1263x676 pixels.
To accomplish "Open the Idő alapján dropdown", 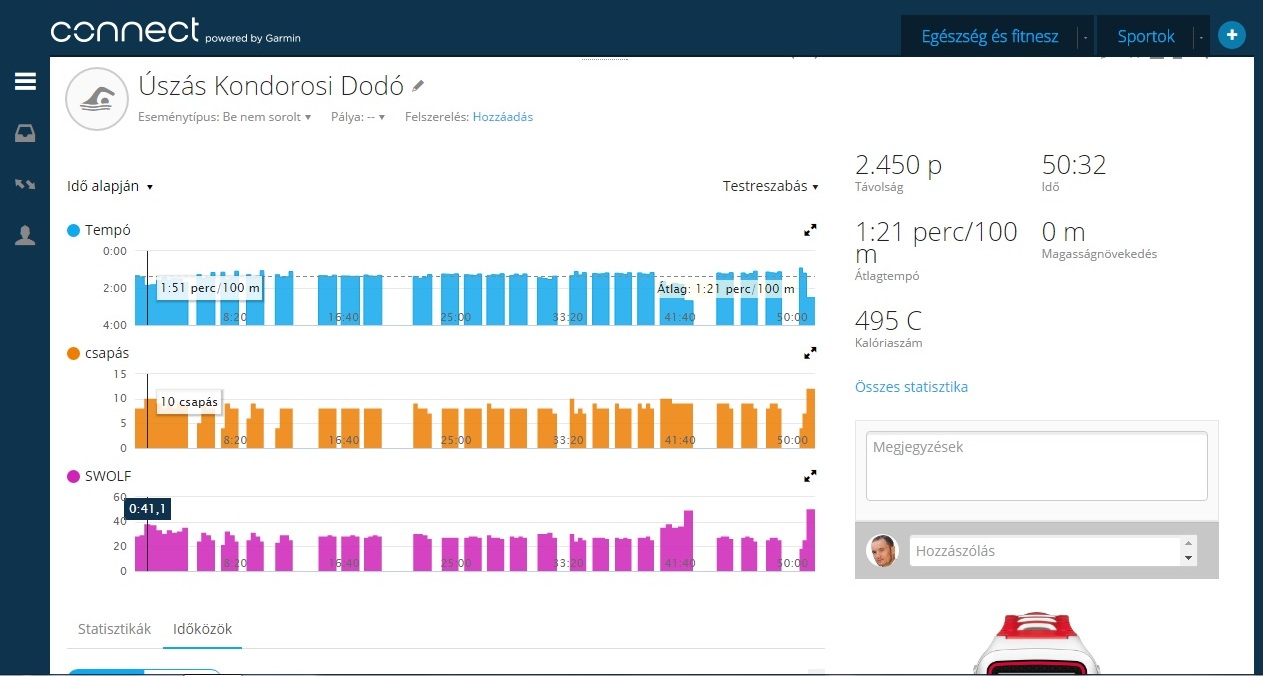I will coord(110,186).
